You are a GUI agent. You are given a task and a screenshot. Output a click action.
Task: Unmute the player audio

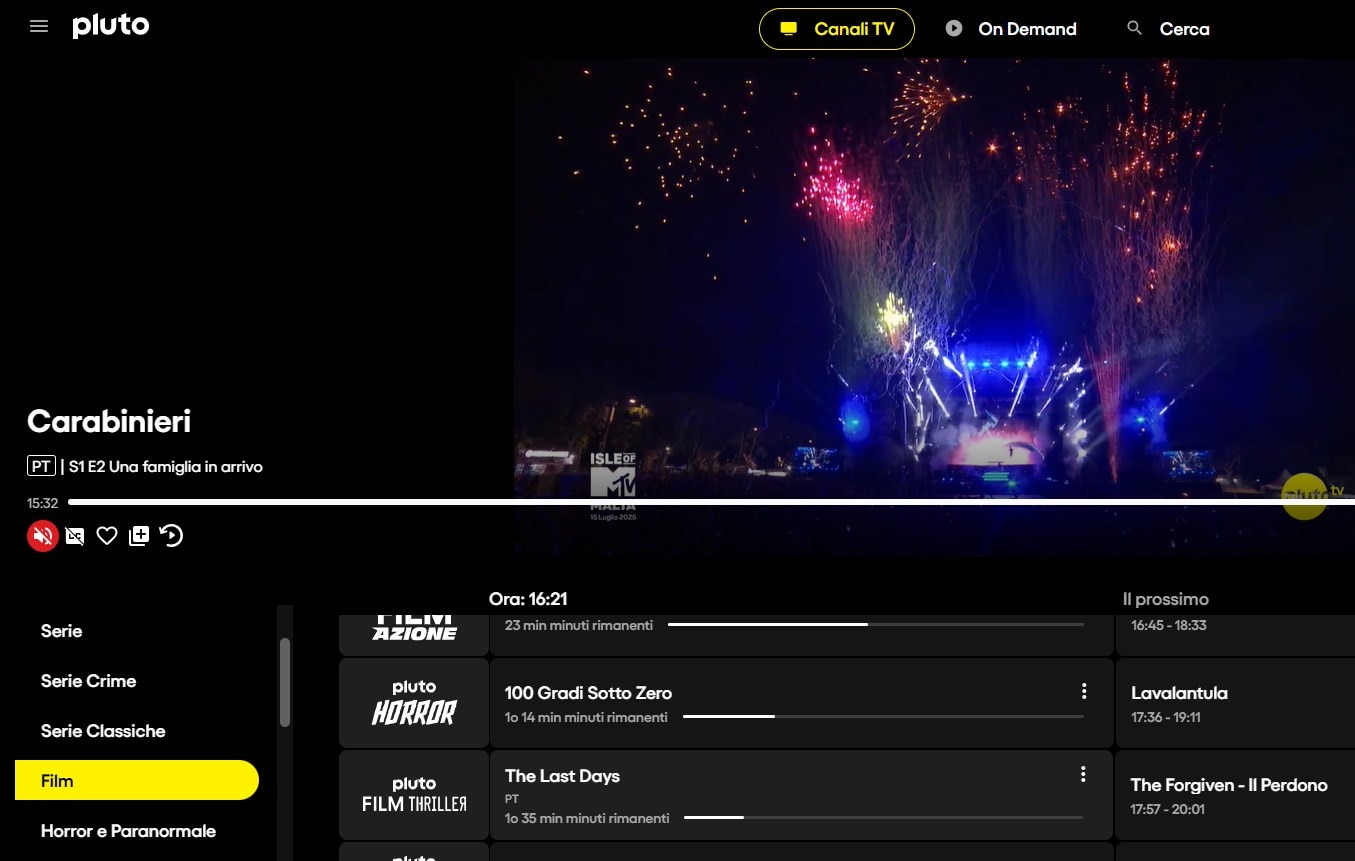click(43, 536)
